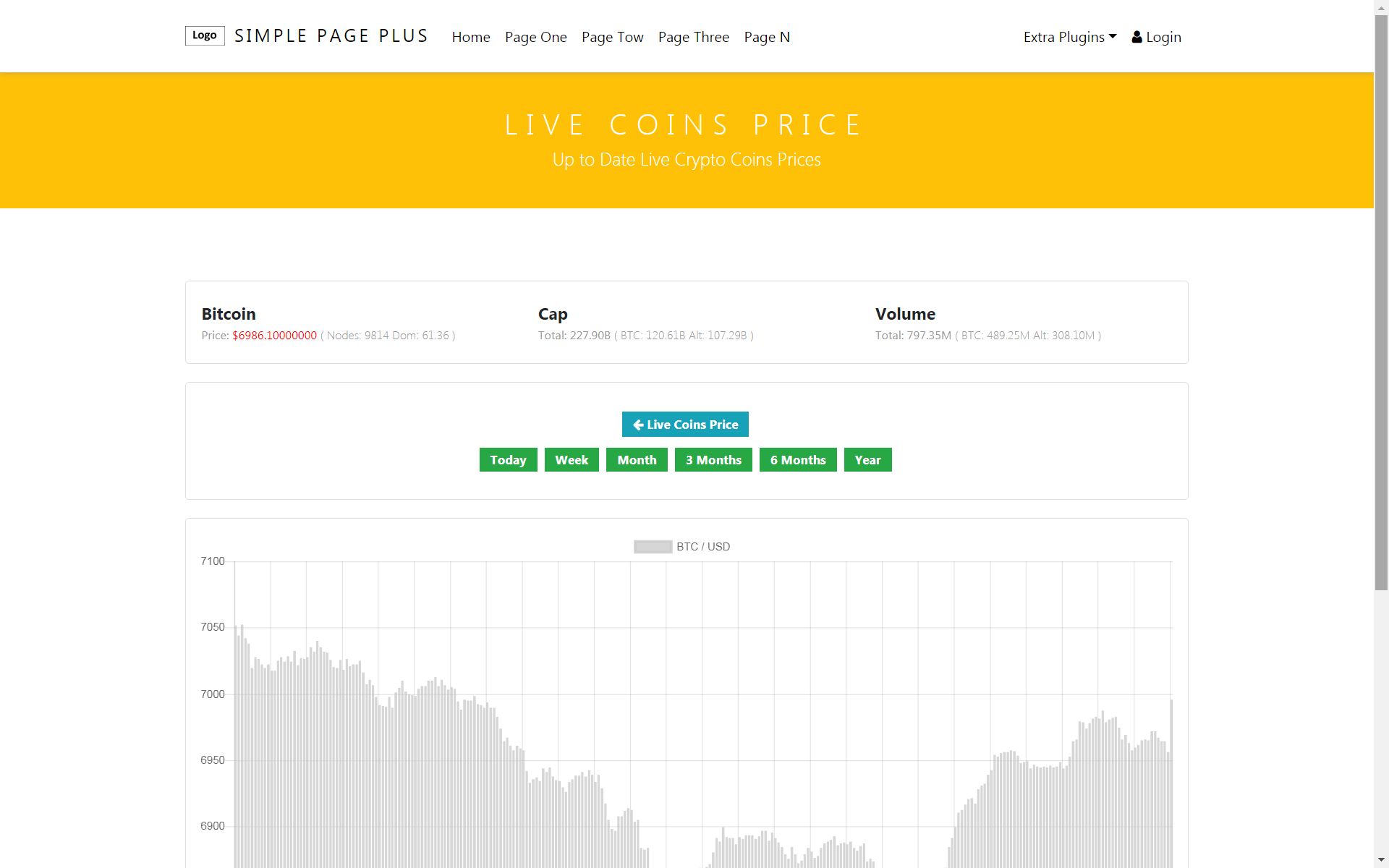1389x868 pixels.
Task: Select the Month chart range
Action: 637,460
